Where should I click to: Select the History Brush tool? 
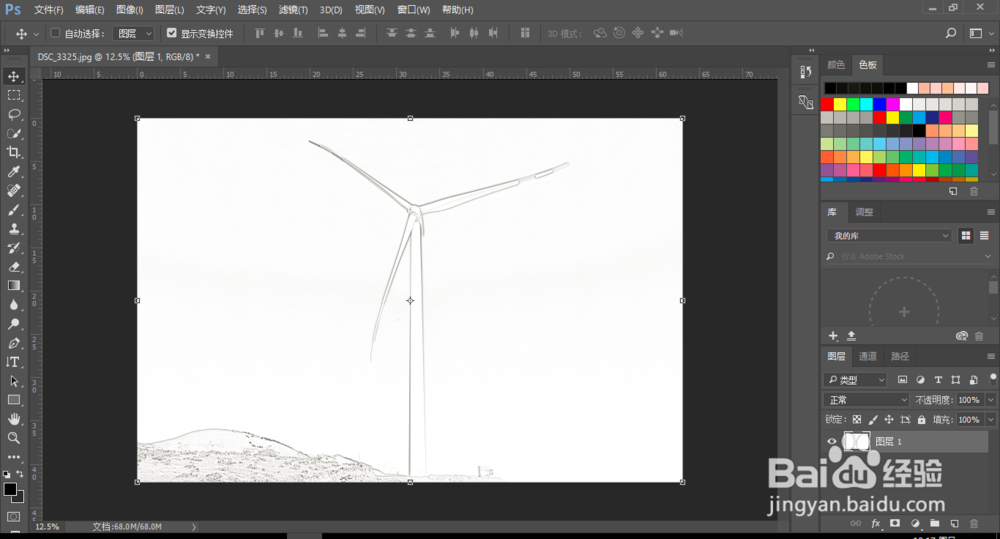(13, 248)
